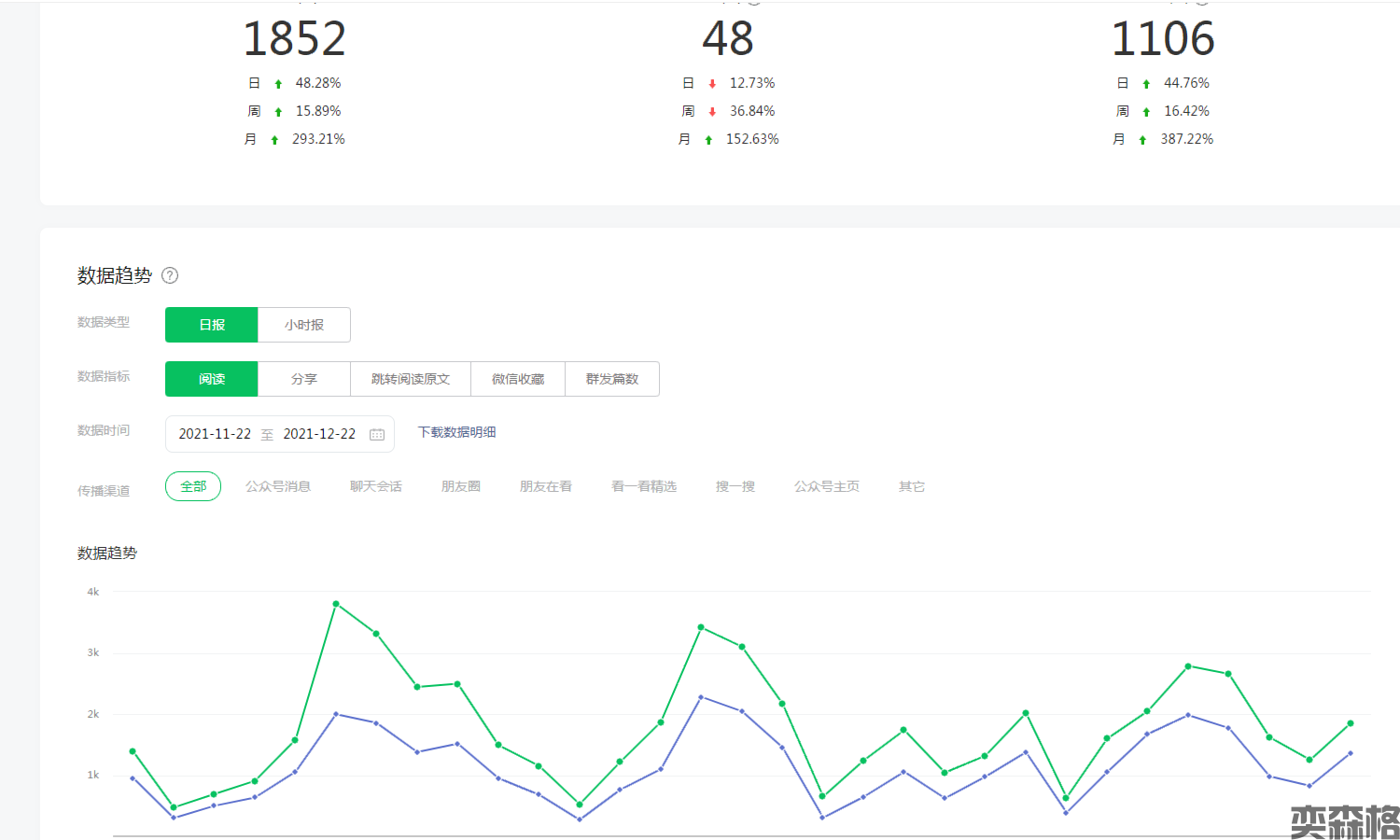
Task: Filter by 搜一搜 channel
Action: coord(735,486)
